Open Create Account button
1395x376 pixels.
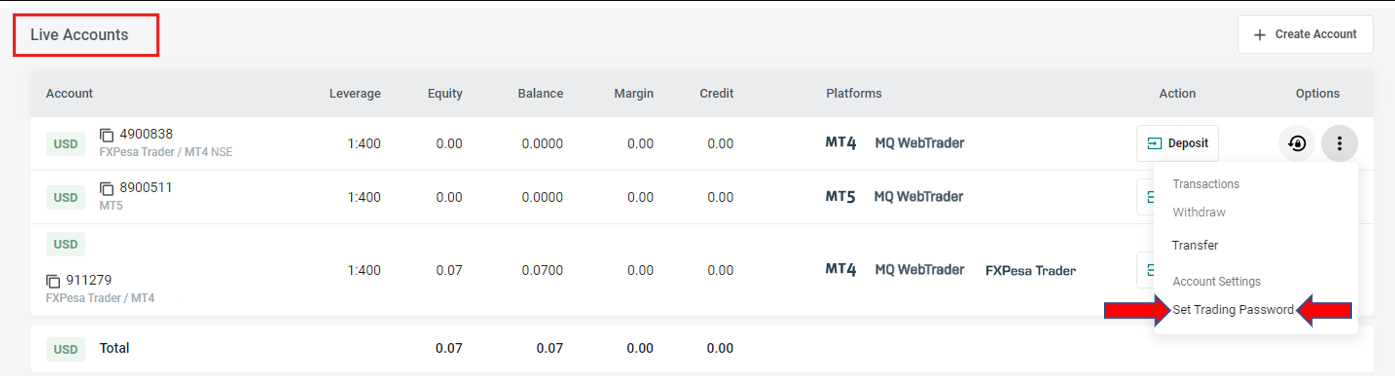click(1305, 34)
